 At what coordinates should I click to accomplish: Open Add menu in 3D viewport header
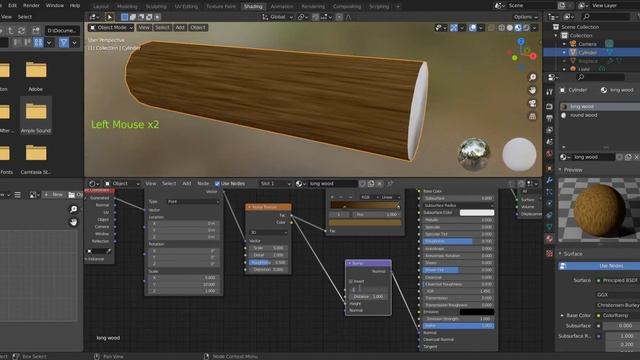pyautogui.click(x=180, y=27)
